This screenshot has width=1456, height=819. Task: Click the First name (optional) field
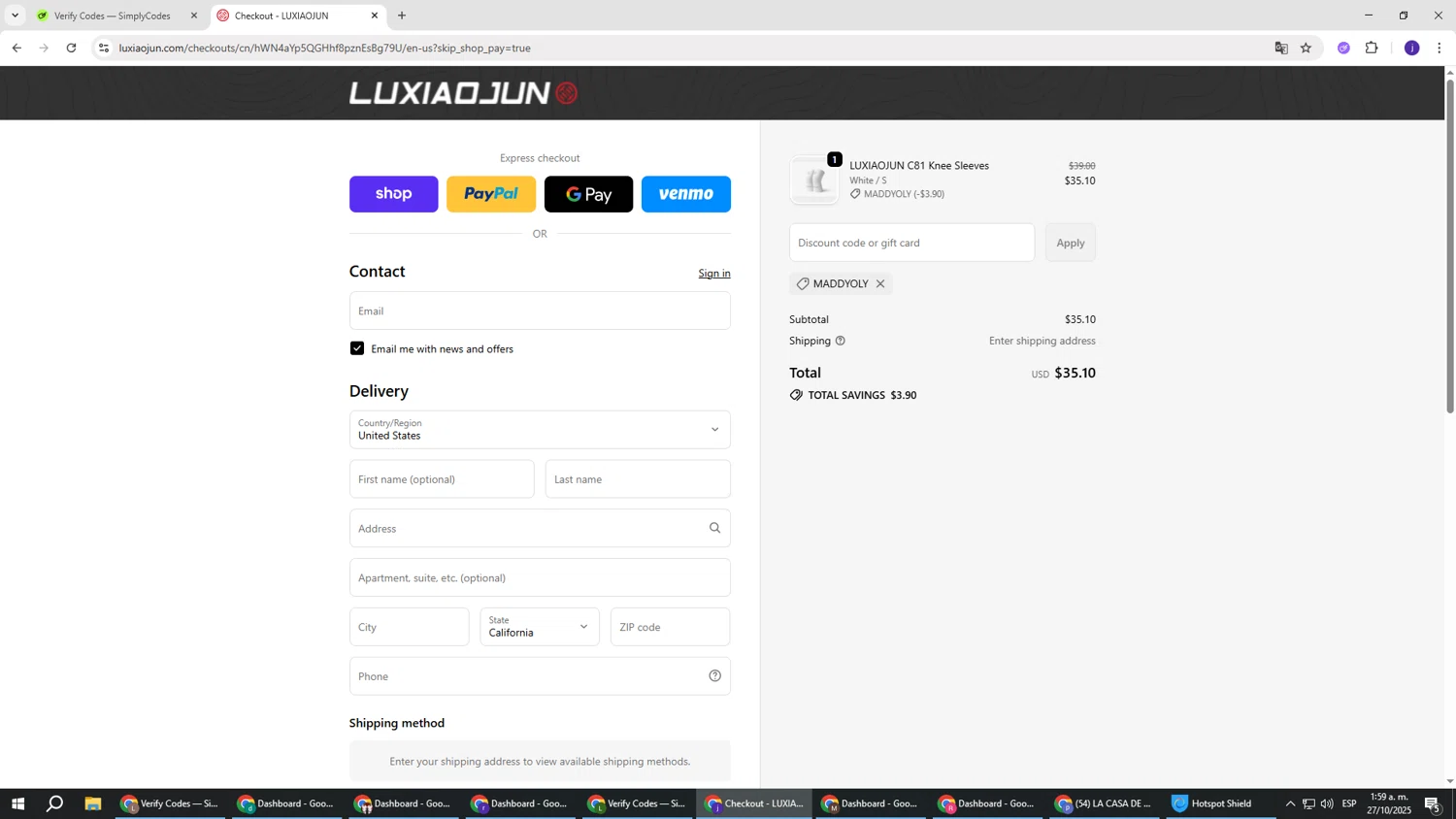(x=442, y=479)
